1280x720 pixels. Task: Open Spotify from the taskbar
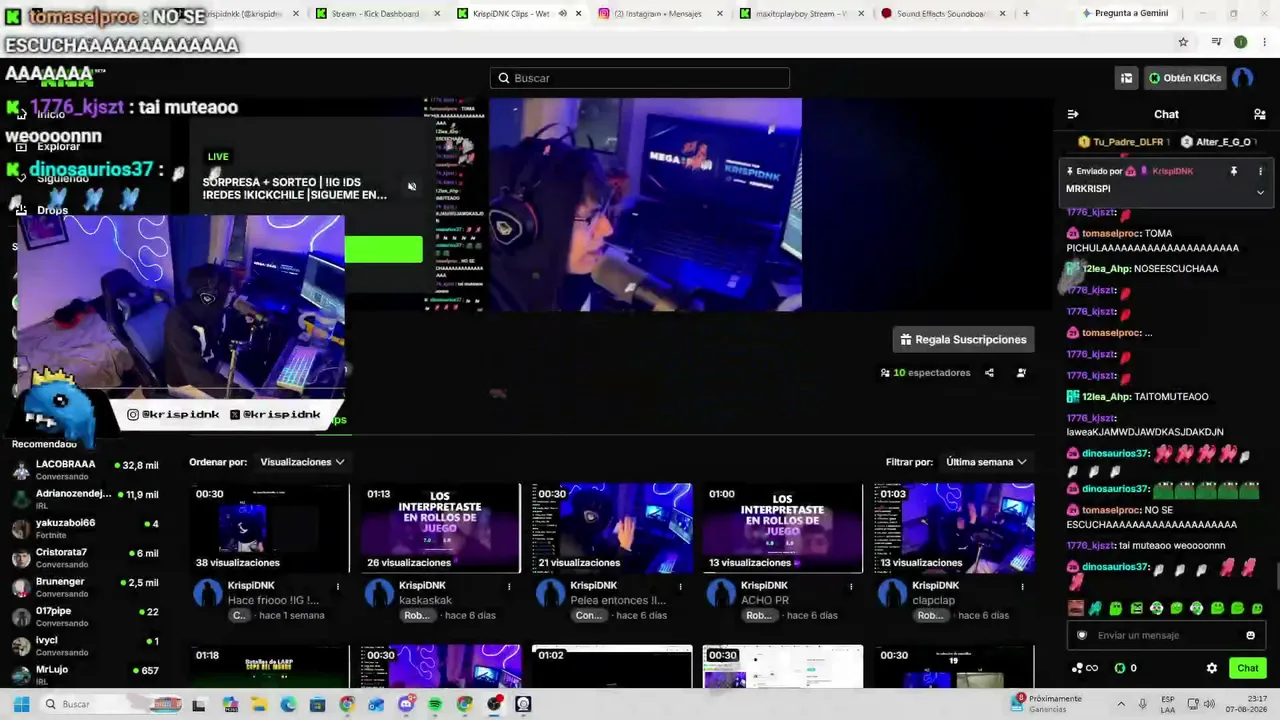435,704
